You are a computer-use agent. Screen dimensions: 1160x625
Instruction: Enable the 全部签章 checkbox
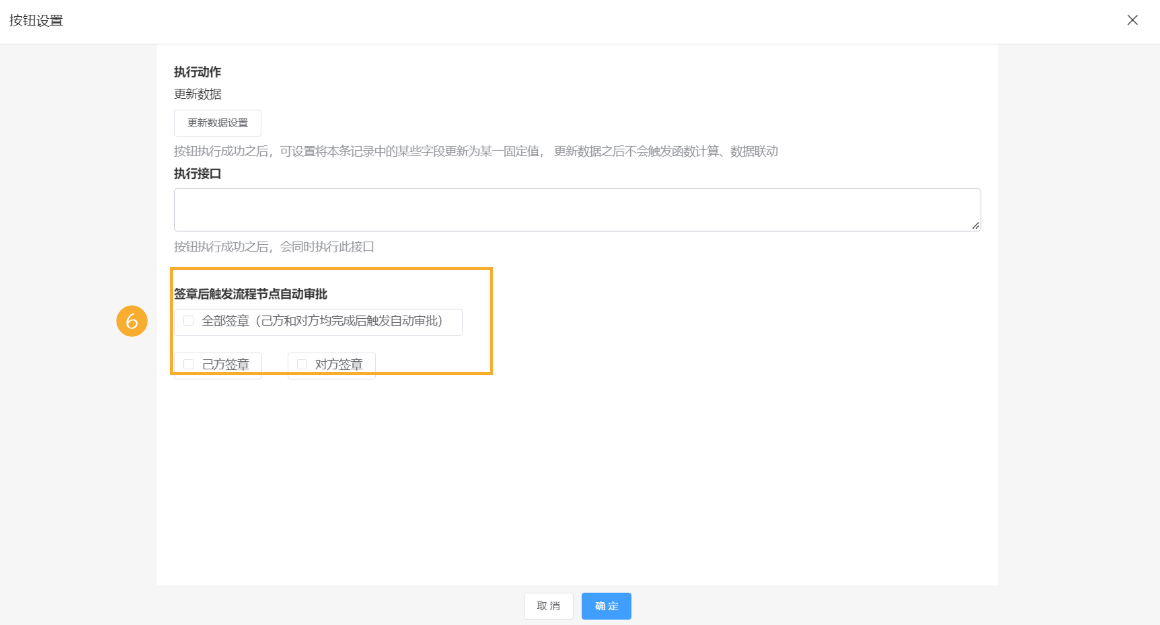click(x=188, y=322)
